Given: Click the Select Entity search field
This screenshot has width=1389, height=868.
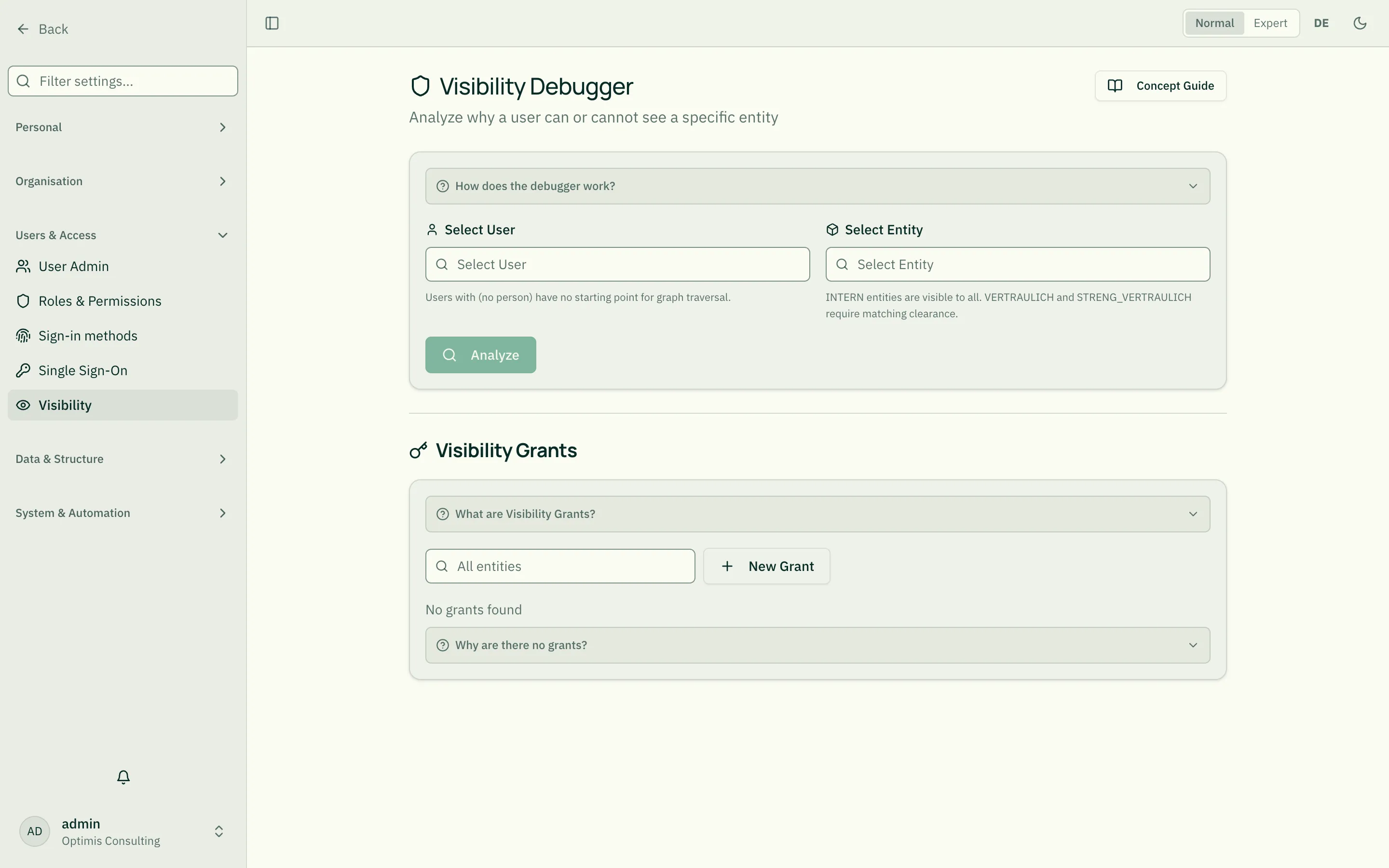Looking at the screenshot, I should point(1018,264).
